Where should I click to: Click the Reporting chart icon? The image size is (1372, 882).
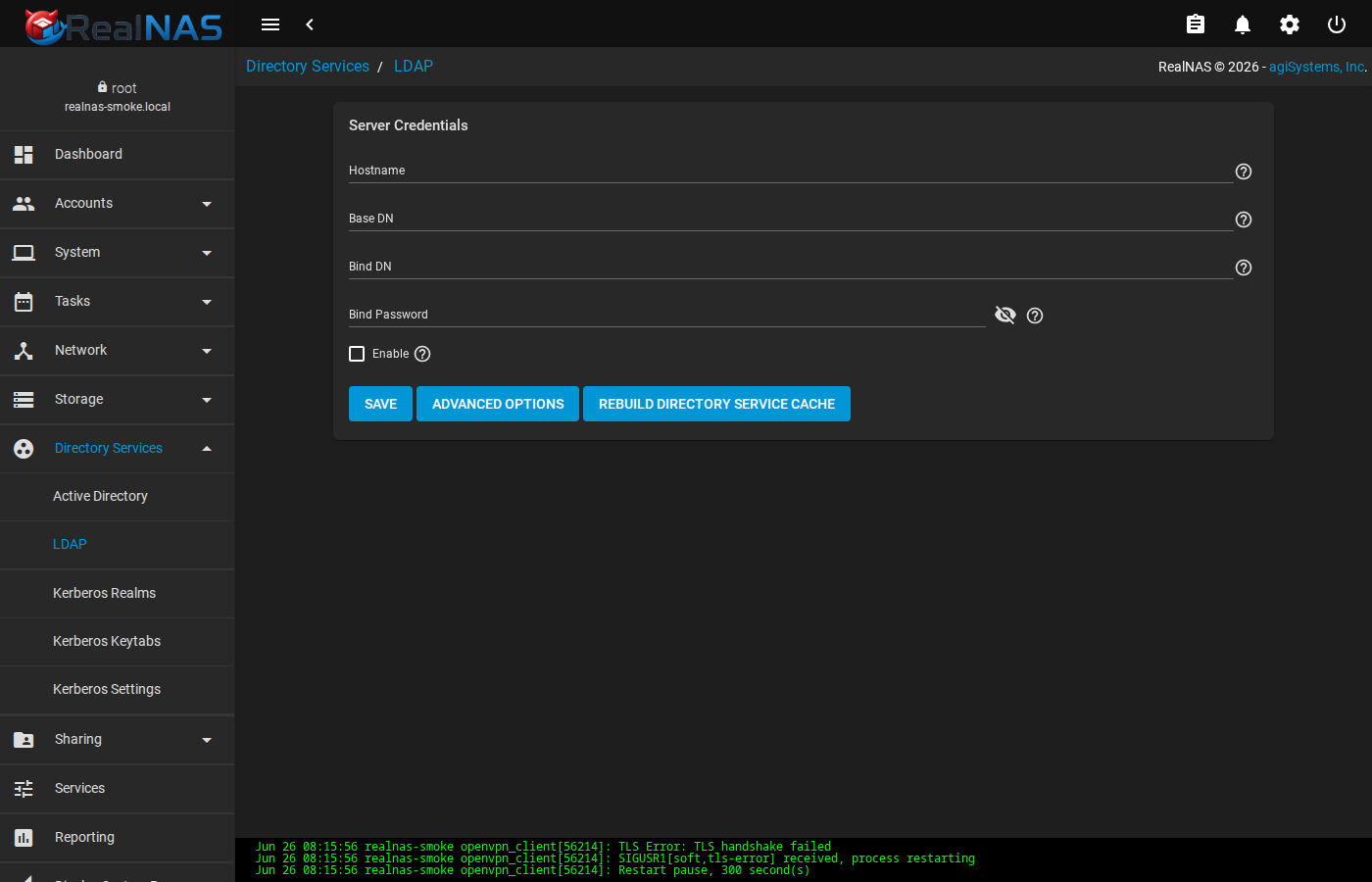(x=24, y=838)
